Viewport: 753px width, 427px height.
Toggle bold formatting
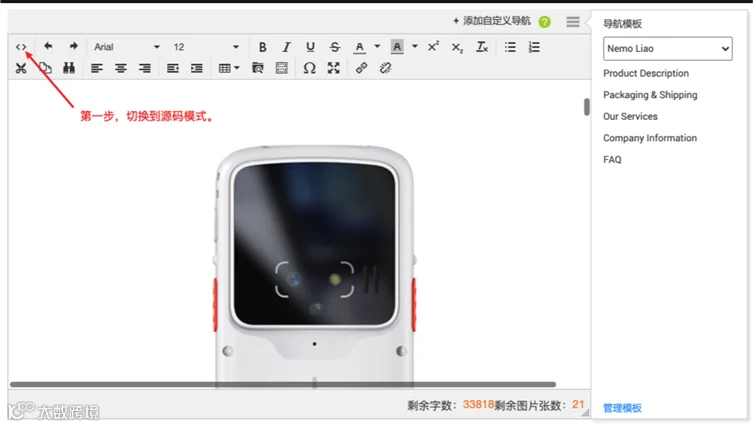pyautogui.click(x=262, y=47)
